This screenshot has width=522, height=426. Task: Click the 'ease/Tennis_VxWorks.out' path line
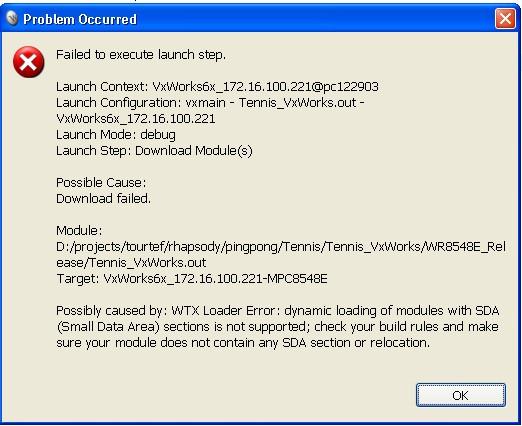131,263
